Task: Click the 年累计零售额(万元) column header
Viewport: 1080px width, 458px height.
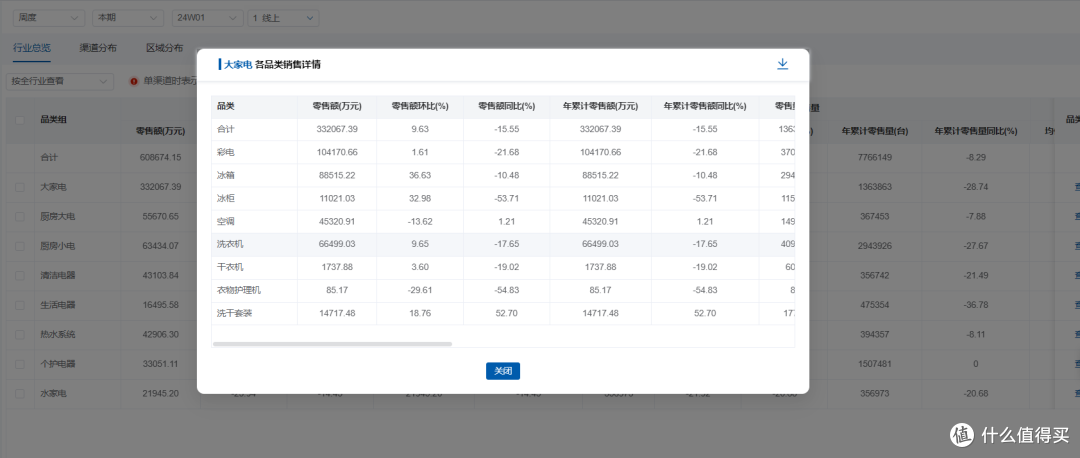Action: pos(601,106)
